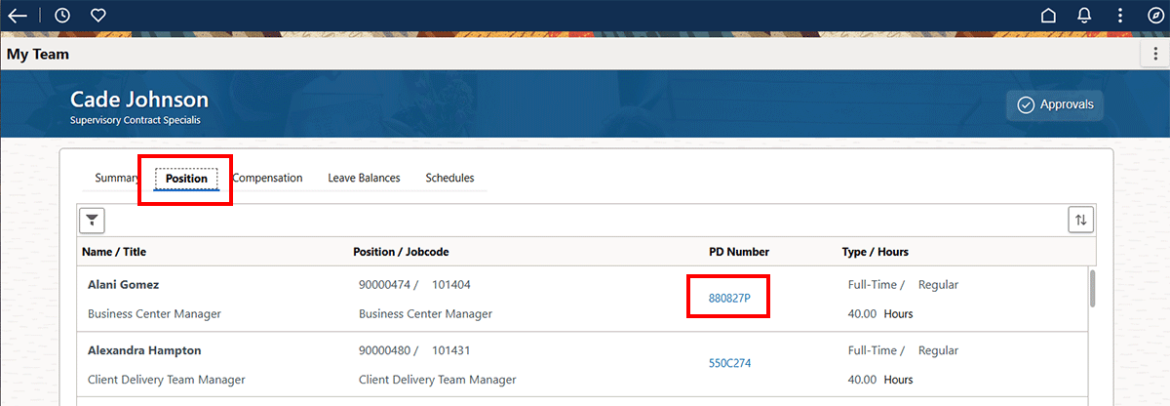The image size is (1170, 406).
Task: Click Client Delivery Team Manager under Alexandra Hampton
Action: [166, 380]
